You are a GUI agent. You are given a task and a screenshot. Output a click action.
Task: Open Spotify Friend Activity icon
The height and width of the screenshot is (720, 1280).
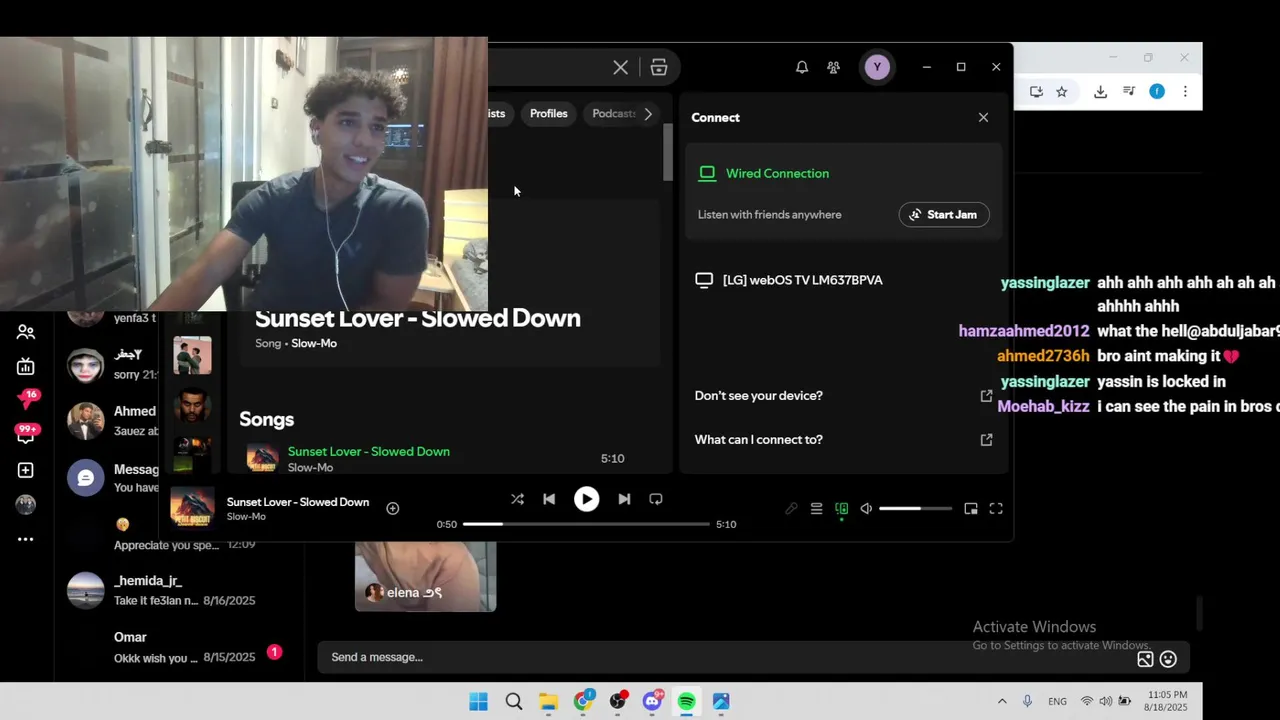pyautogui.click(x=833, y=67)
